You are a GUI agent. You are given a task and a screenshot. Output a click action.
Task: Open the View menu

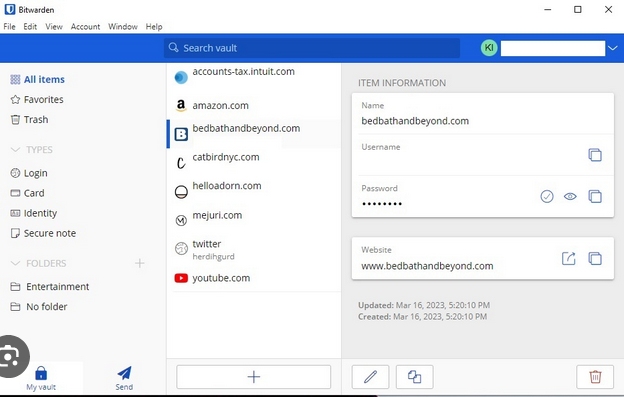(x=54, y=27)
